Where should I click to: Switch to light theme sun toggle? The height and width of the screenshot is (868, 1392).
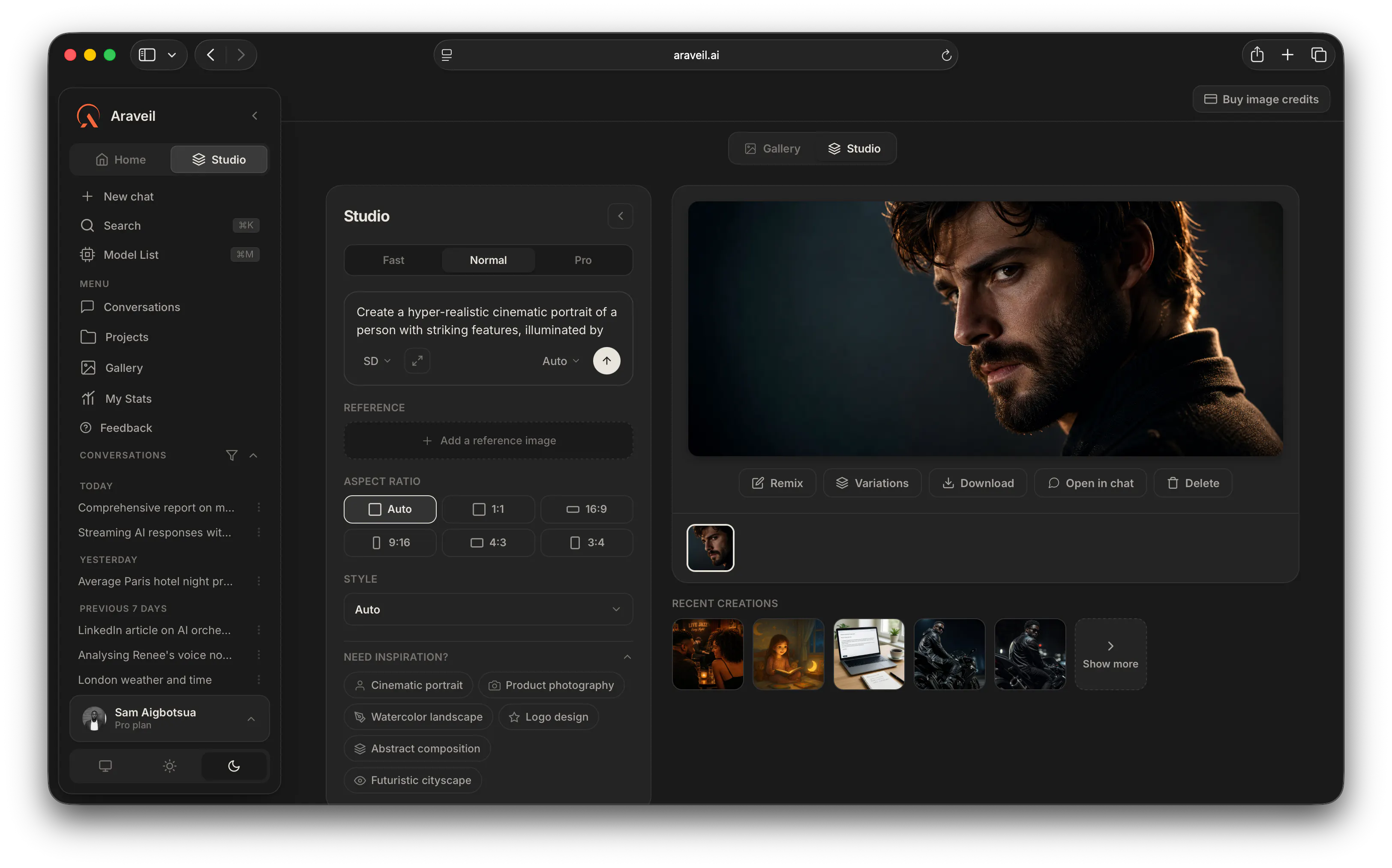click(169, 766)
